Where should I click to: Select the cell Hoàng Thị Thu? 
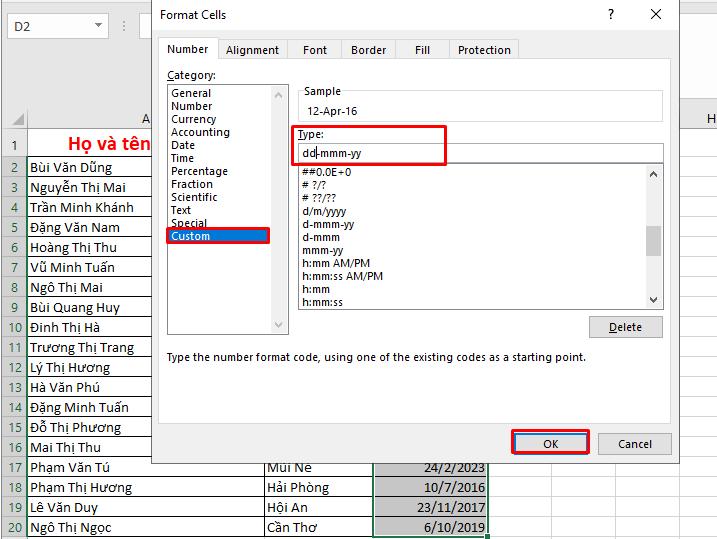[x=90, y=247]
